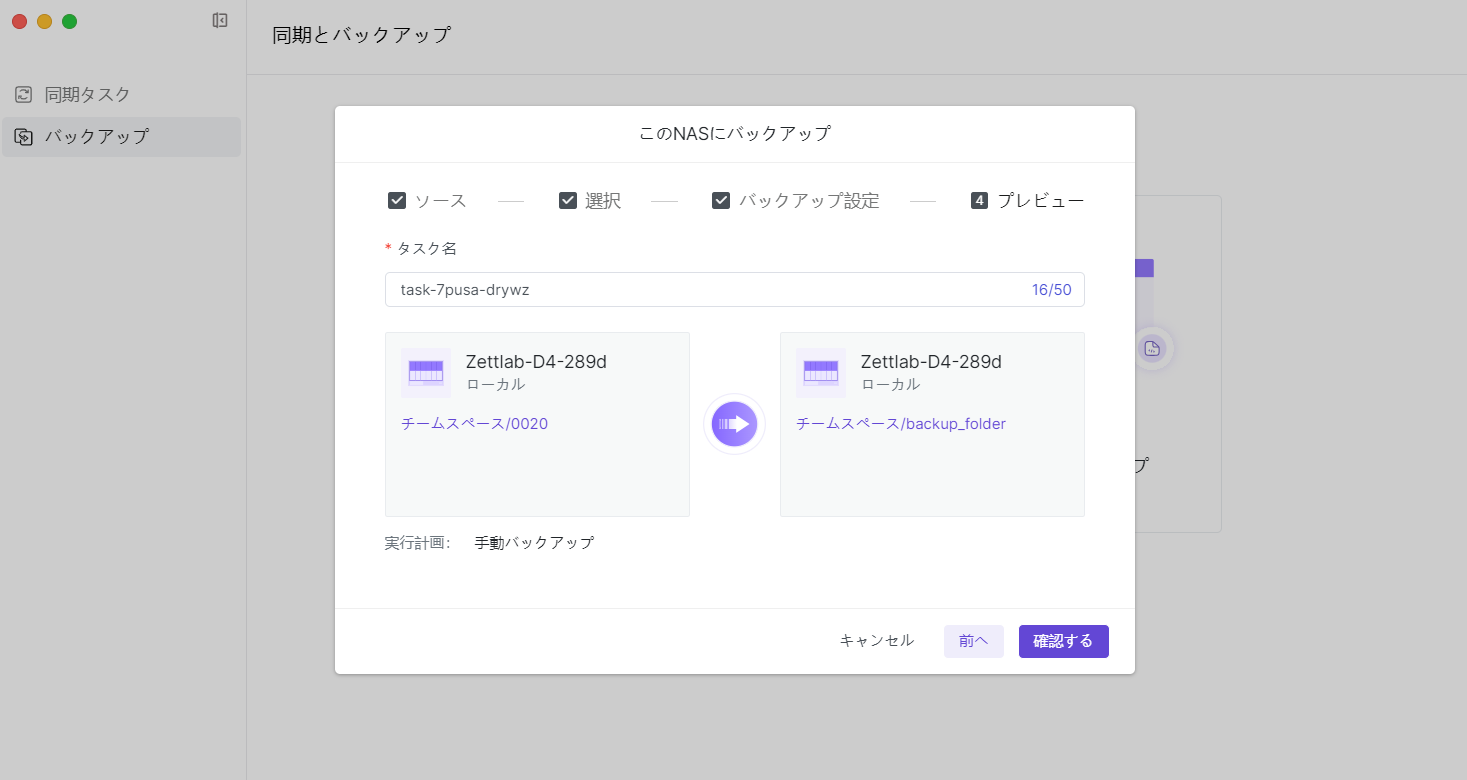
Task: Click the 前へ button
Action: pyautogui.click(x=973, y=641)
